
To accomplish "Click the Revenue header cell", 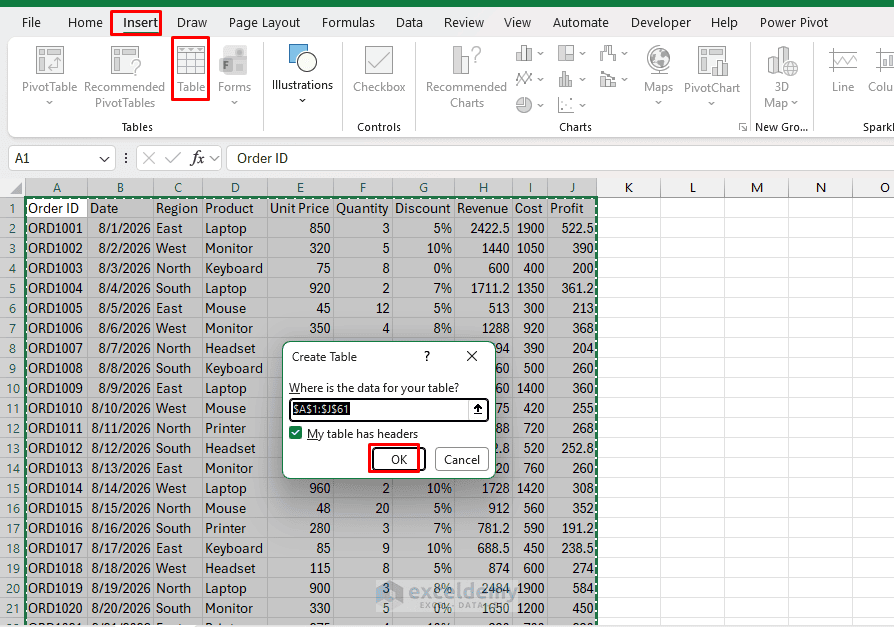I will click(483, 208).
